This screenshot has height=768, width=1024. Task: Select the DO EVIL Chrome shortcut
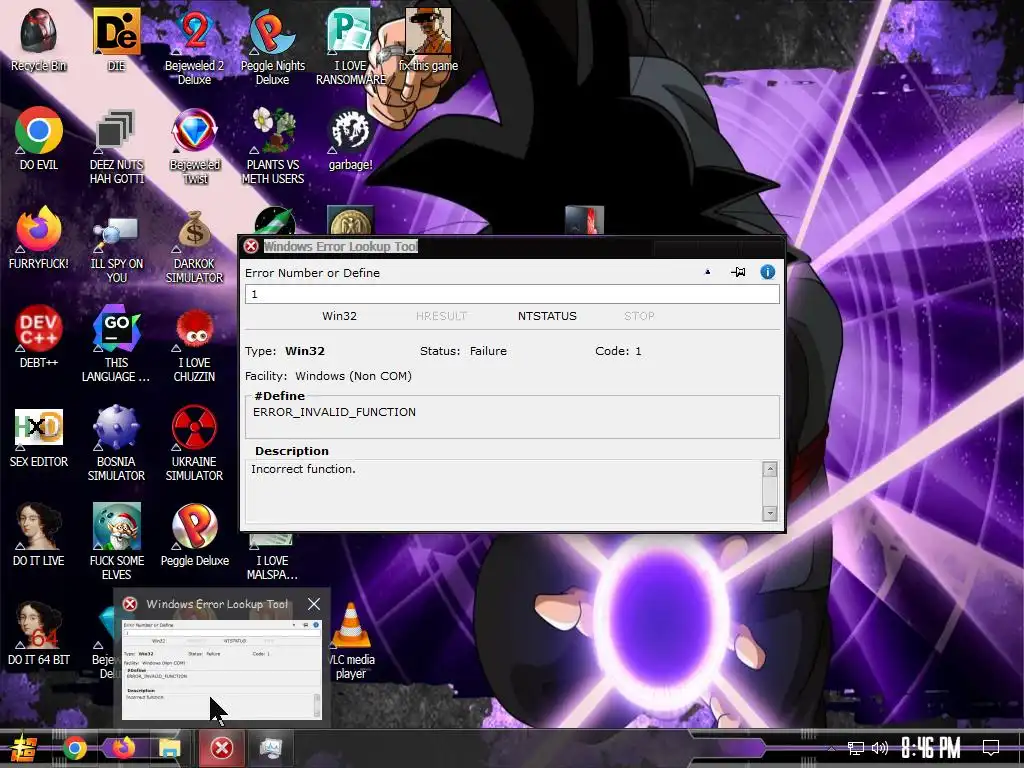click(39, 138)
